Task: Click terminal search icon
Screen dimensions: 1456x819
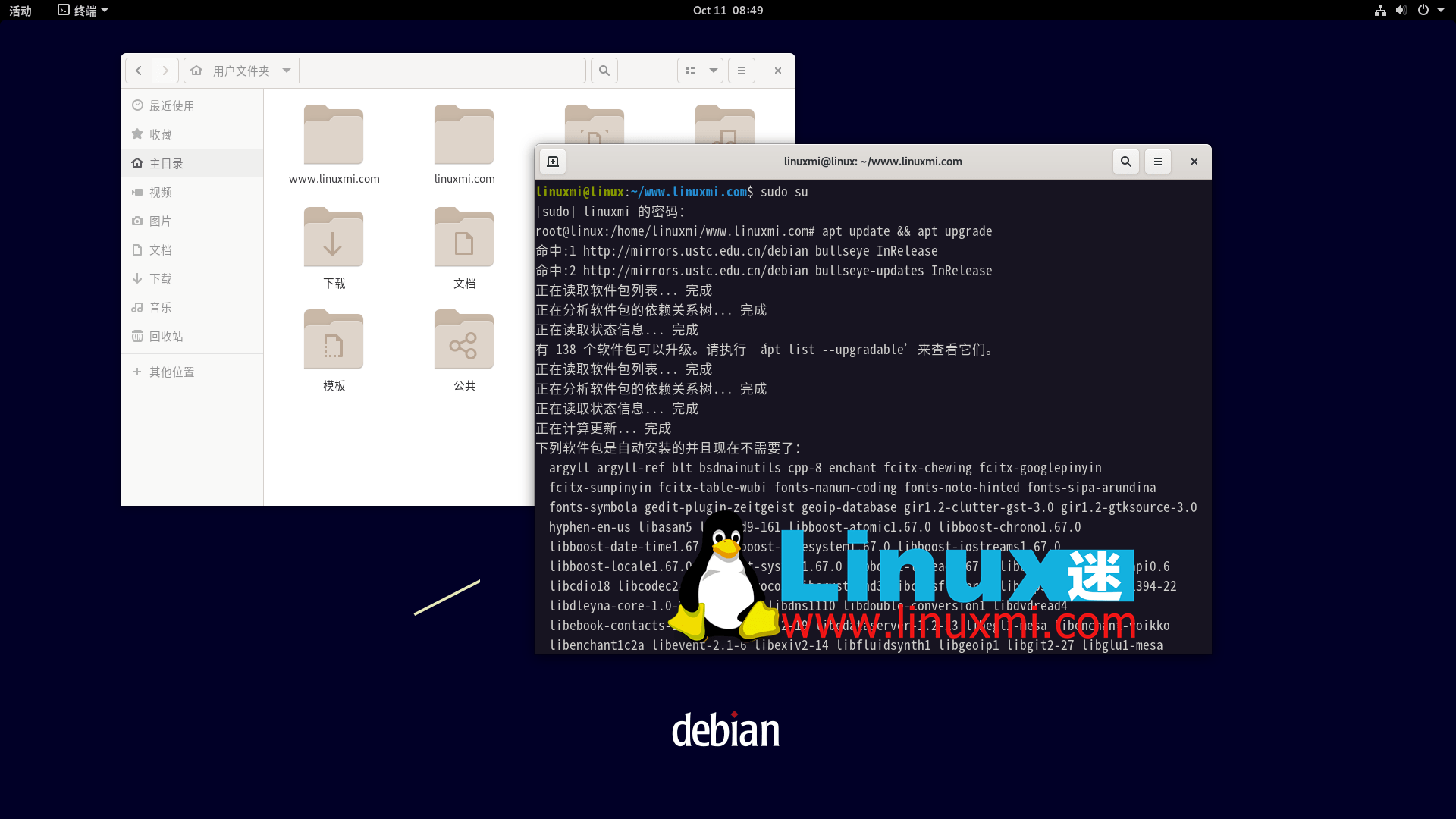Action: (1126, 162)
